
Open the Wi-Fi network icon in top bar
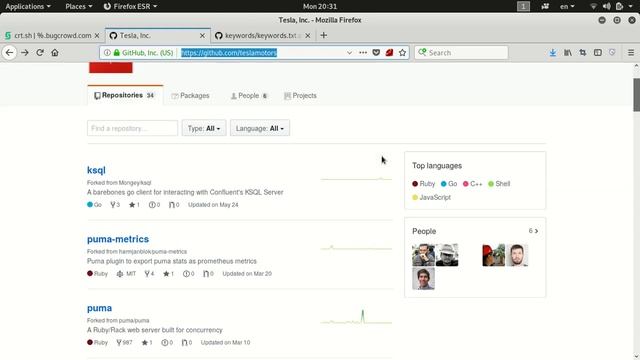pyautogui.click(x=594, y=6)
